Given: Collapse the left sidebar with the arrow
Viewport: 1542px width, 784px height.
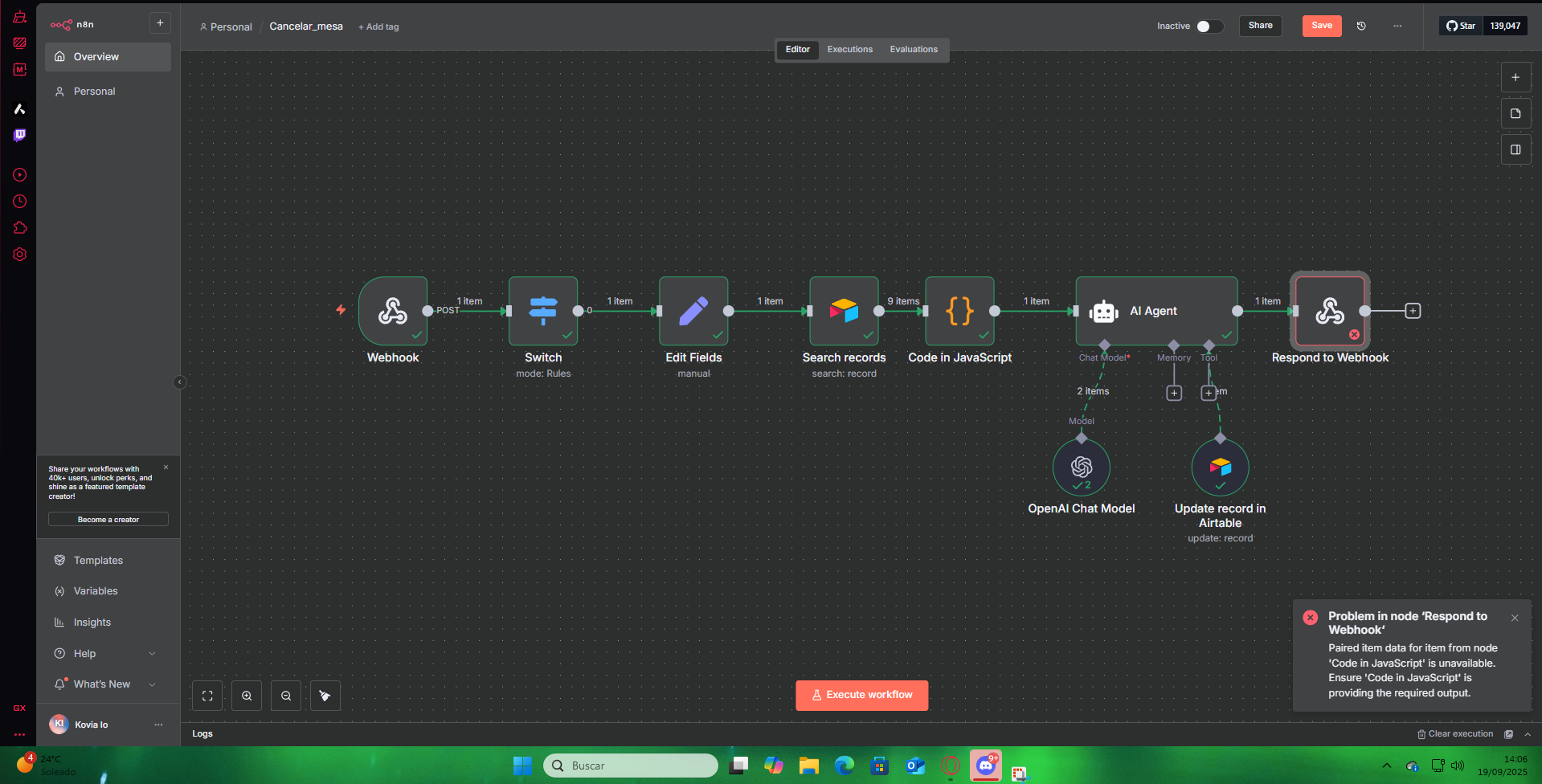Looking at the screenshot, I should click(180, 382).
